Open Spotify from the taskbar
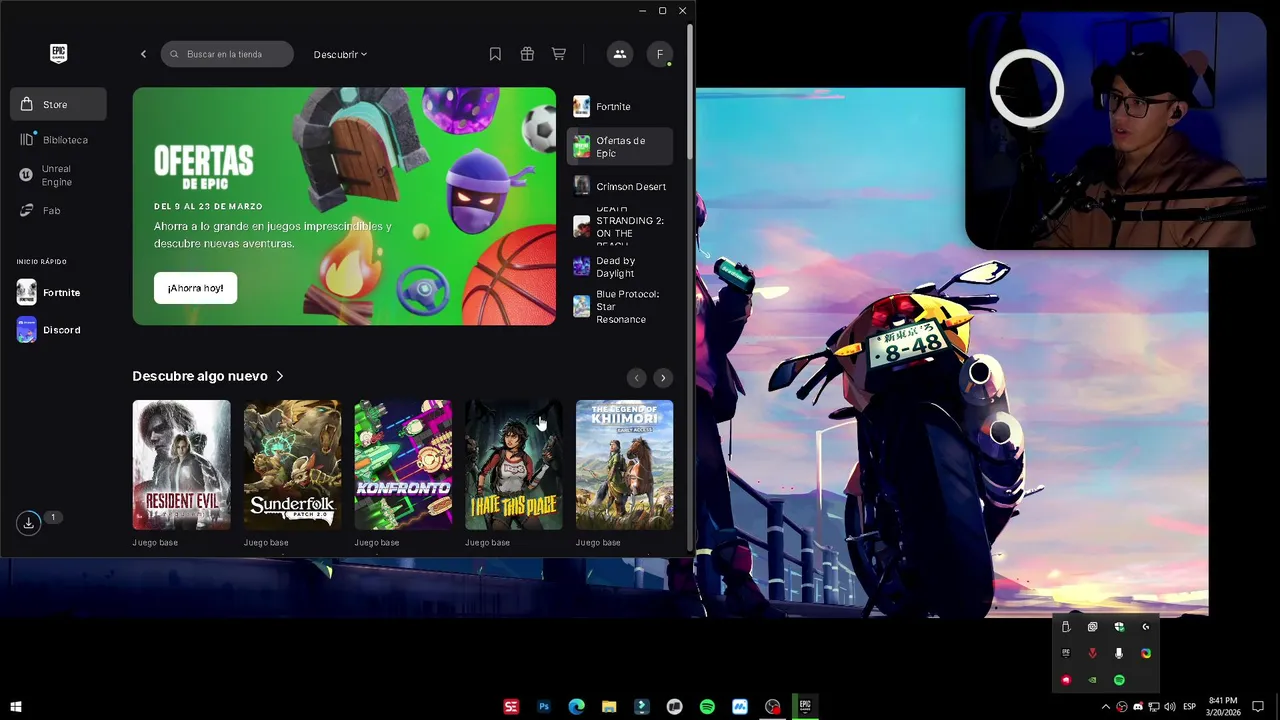The image size is (1280, 720). (x=707, y=706)
